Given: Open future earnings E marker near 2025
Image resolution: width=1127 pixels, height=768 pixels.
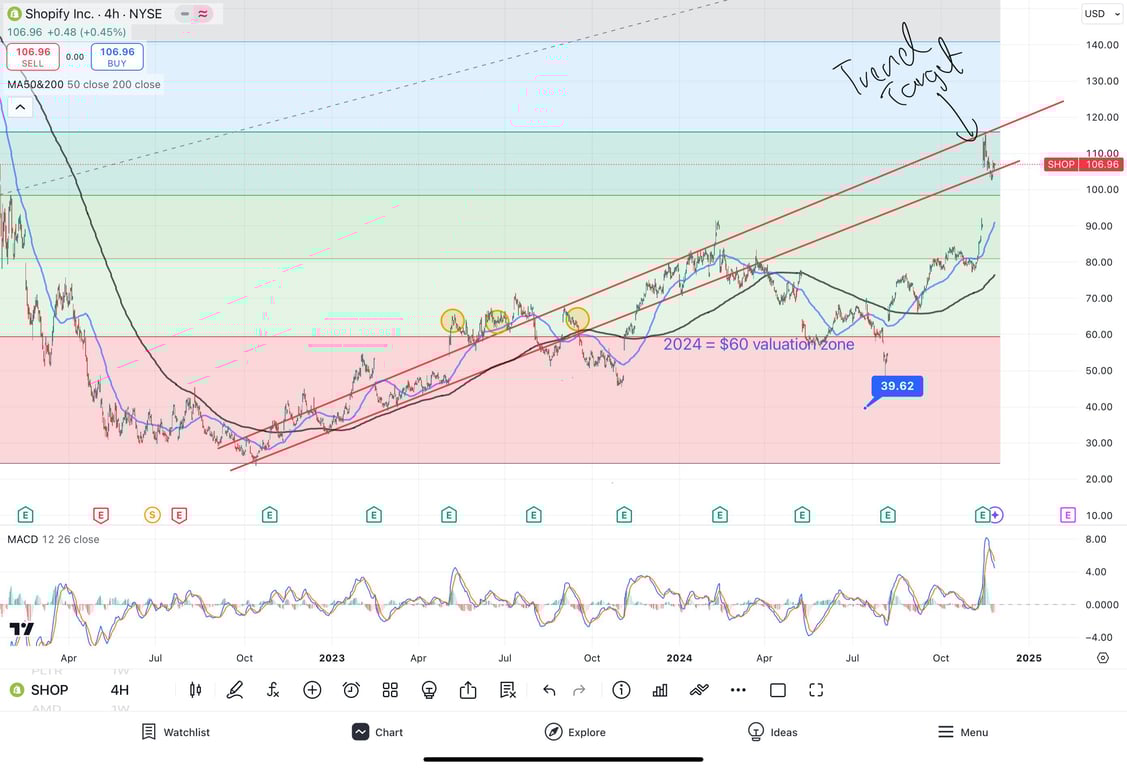Looking at the screenshot, I should 1067,514.
